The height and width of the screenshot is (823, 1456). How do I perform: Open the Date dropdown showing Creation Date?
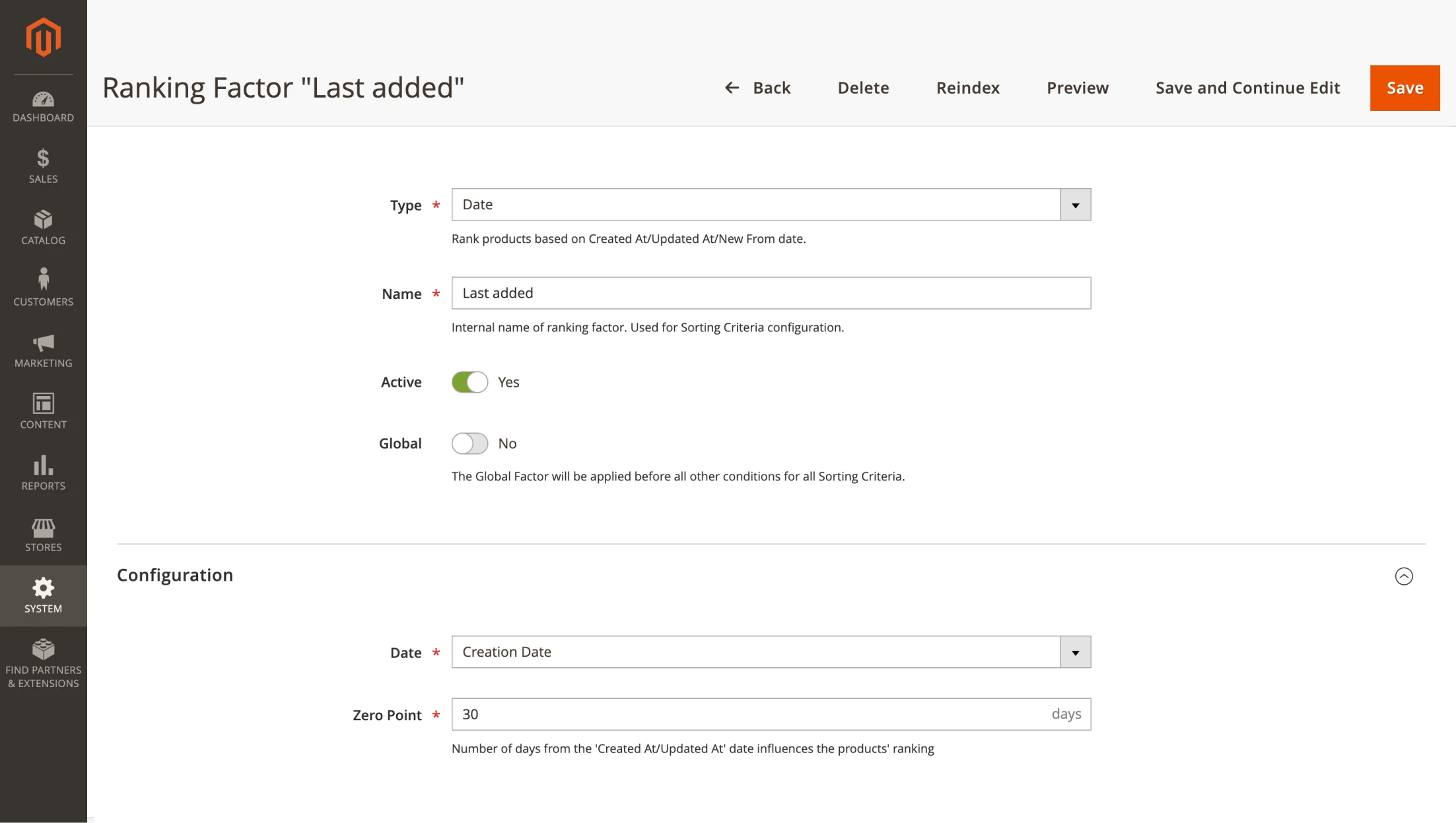(x=771, y=652)
